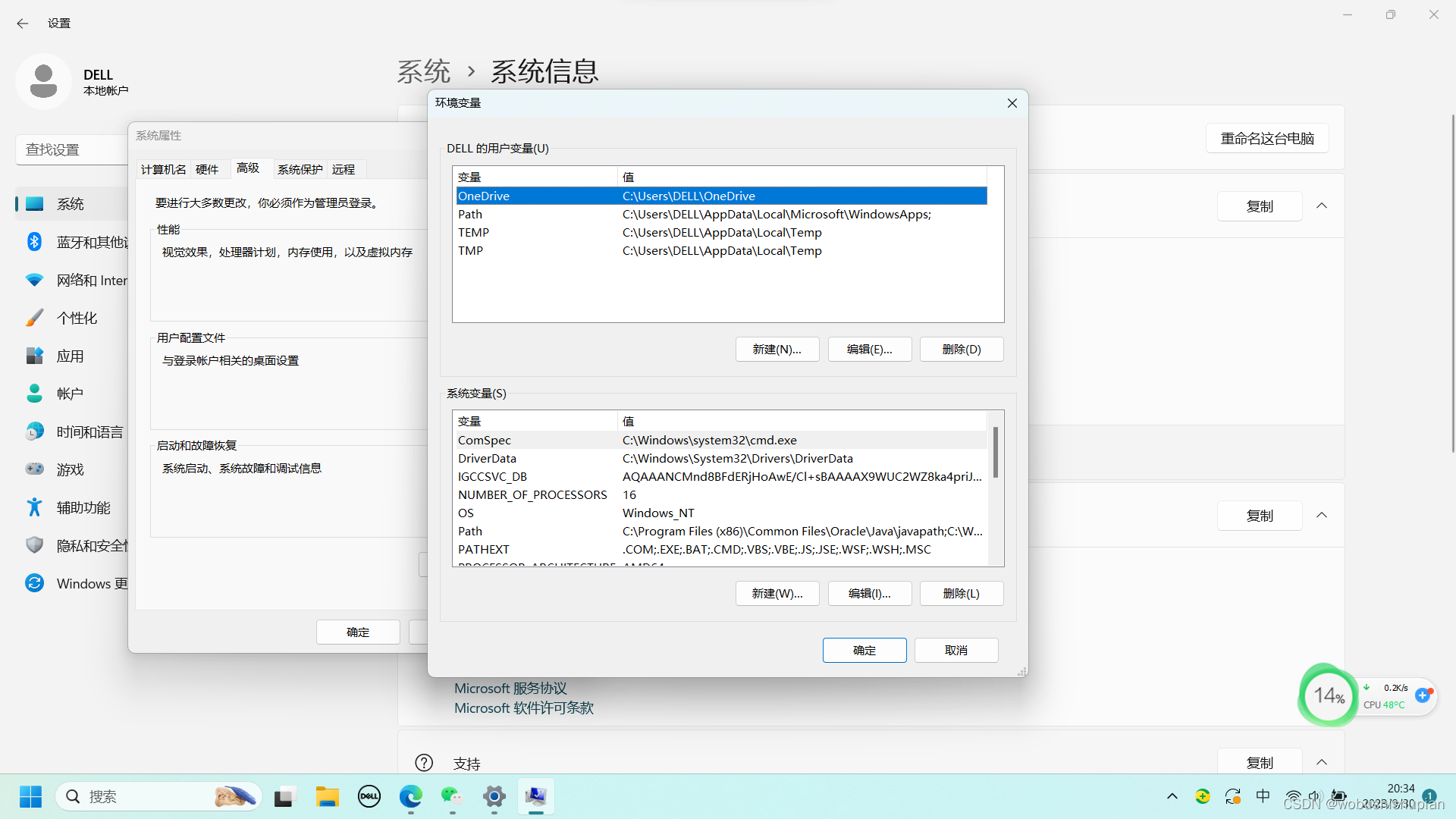The height and width of the screenshot is (819, 1456).
Task: Select the TEMP user variable row
Action: coord(531,232)
